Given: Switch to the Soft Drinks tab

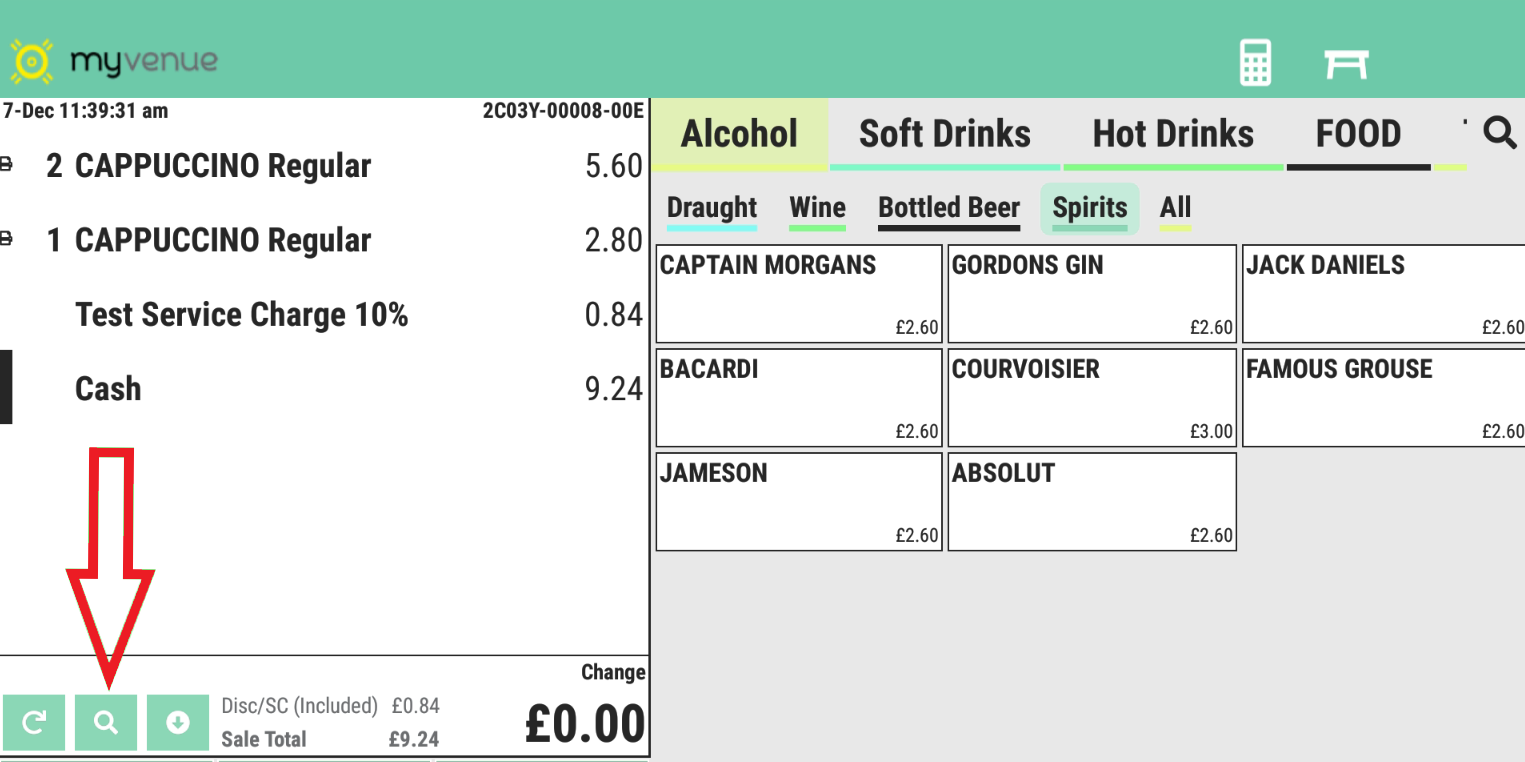Looking at the screenshot, I should point(945,135).
